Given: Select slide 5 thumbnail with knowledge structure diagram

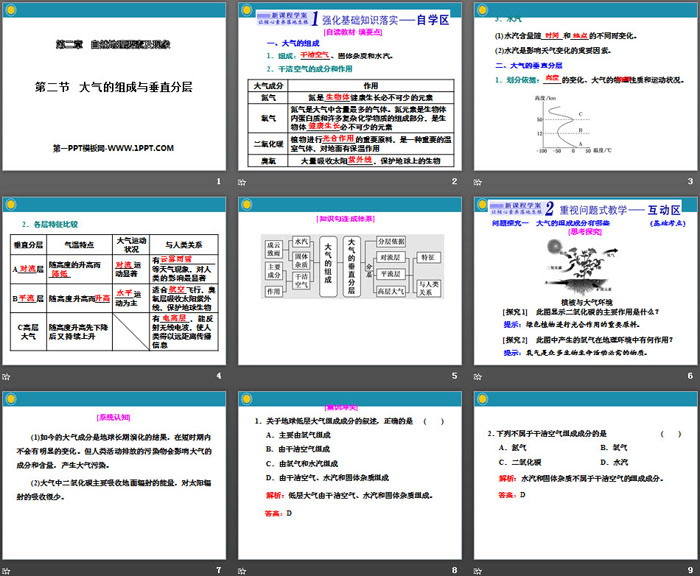Looking at the screenshot, I should coord(350,281).
